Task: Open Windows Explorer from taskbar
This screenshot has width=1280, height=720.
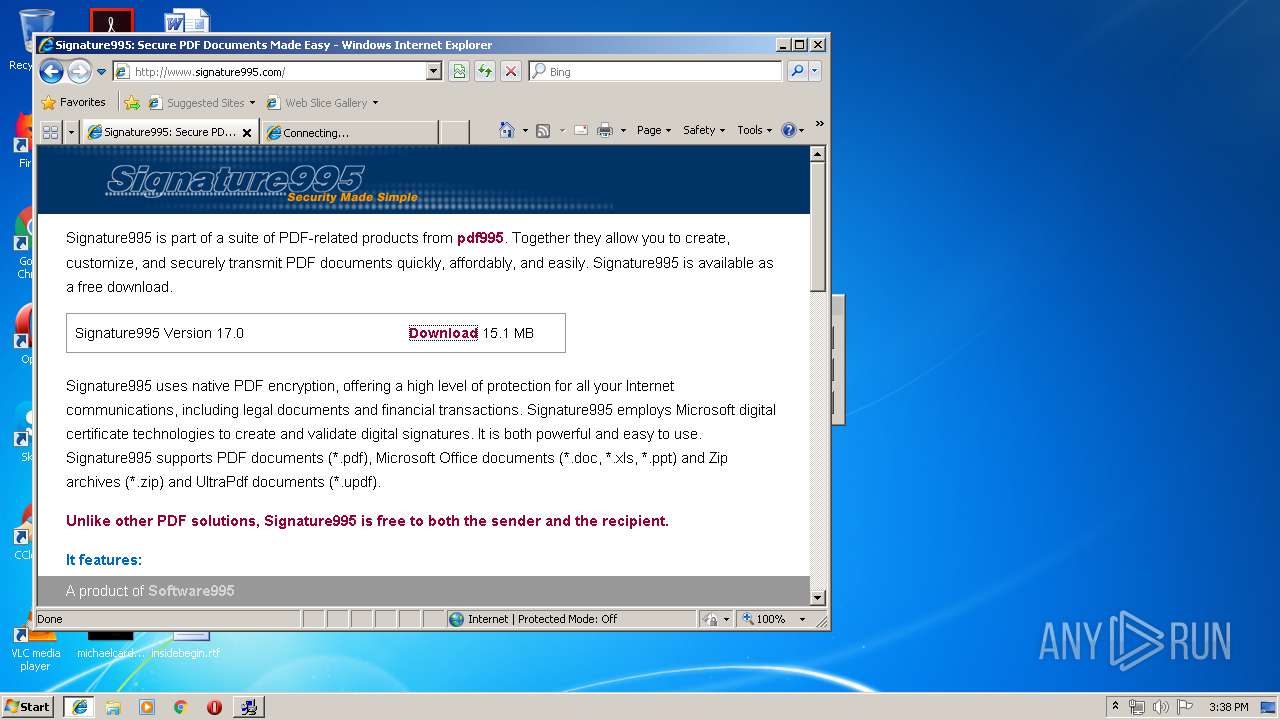Action: (113, 707)
